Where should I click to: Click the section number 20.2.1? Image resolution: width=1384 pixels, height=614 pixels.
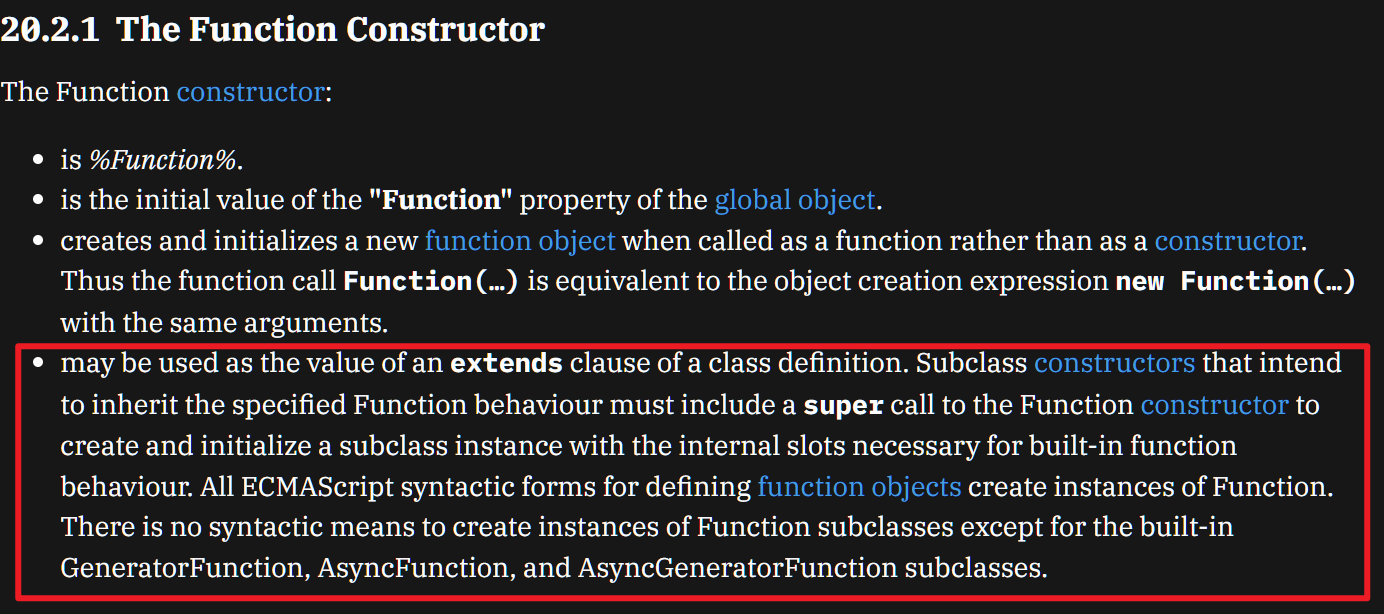(51, 29)
